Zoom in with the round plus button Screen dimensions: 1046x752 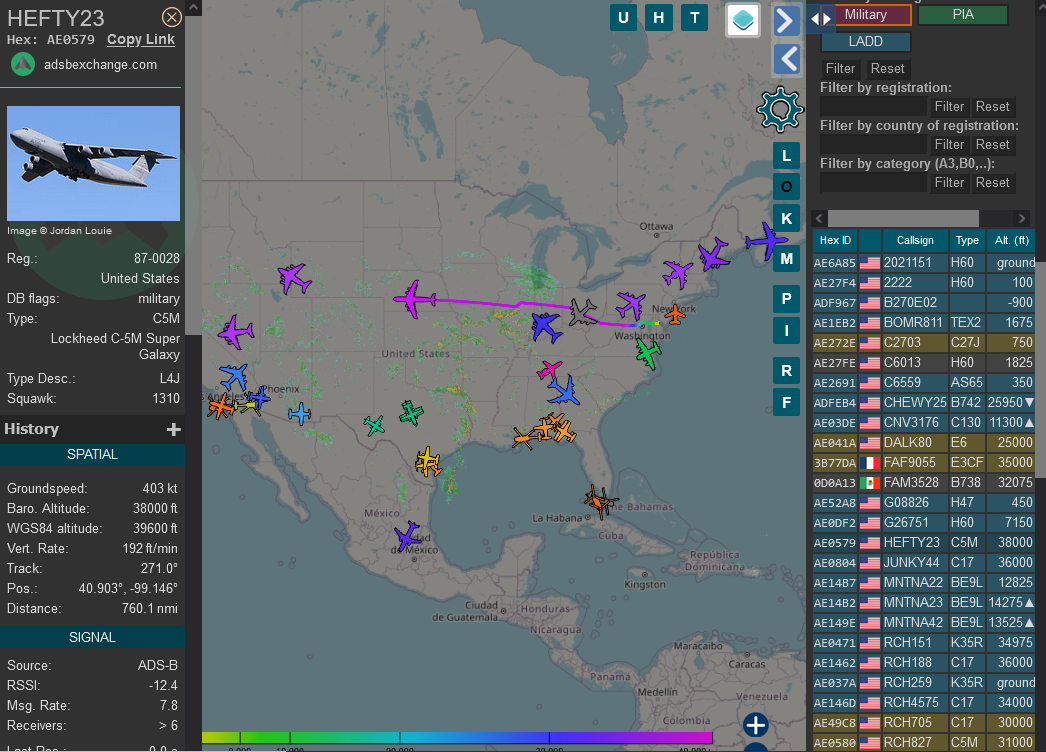(756, 725)
